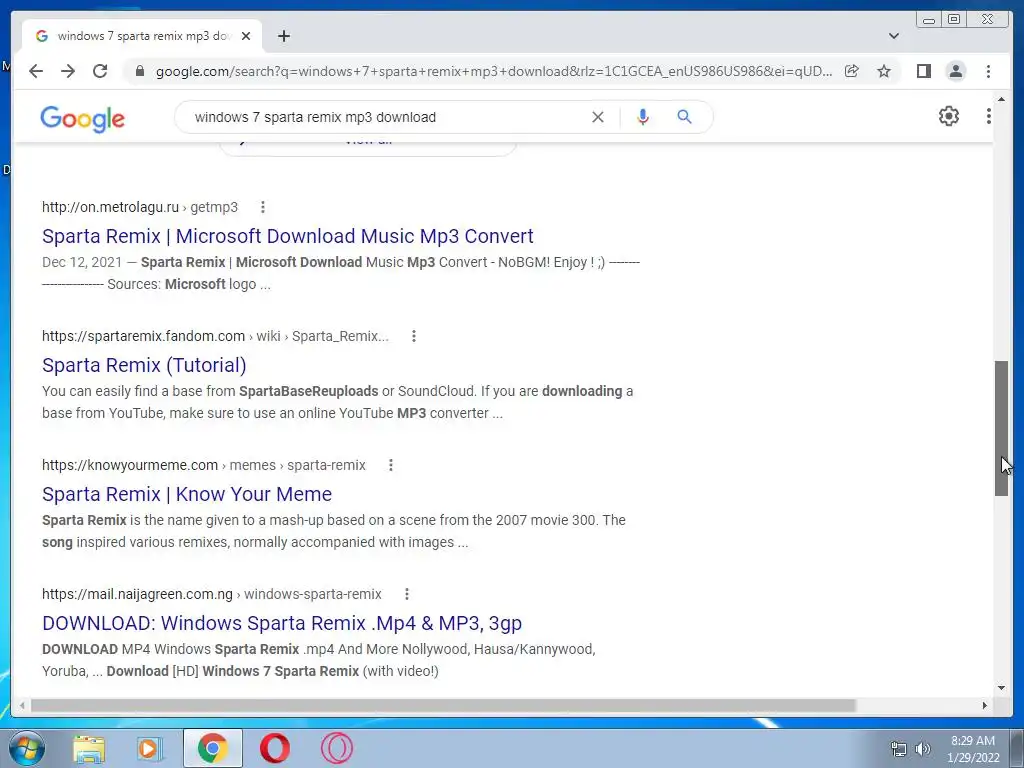Viewport: 1024px width, 768px height.
Task: Launch Opera from taskbar
Action: tap(275, 748)
